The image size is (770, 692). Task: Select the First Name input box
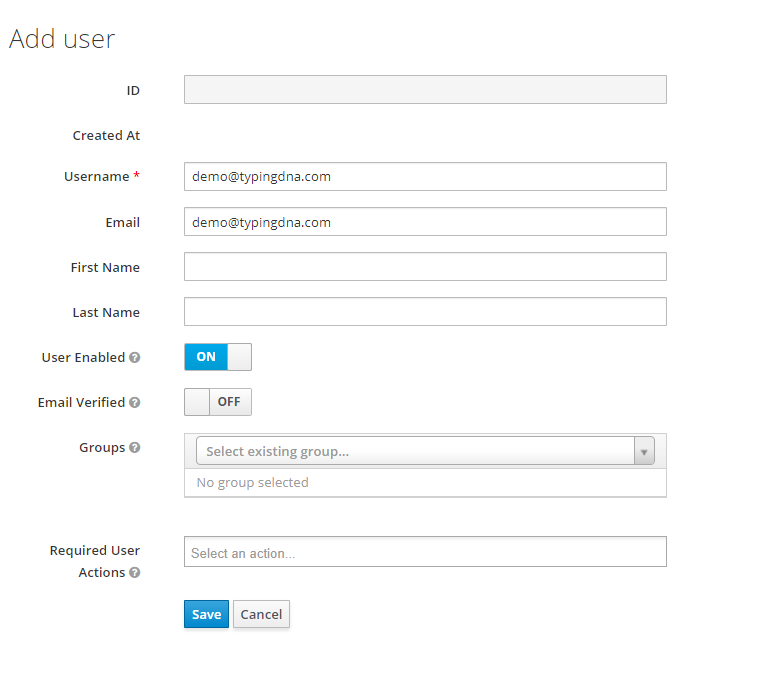click(x=425, y=267)
